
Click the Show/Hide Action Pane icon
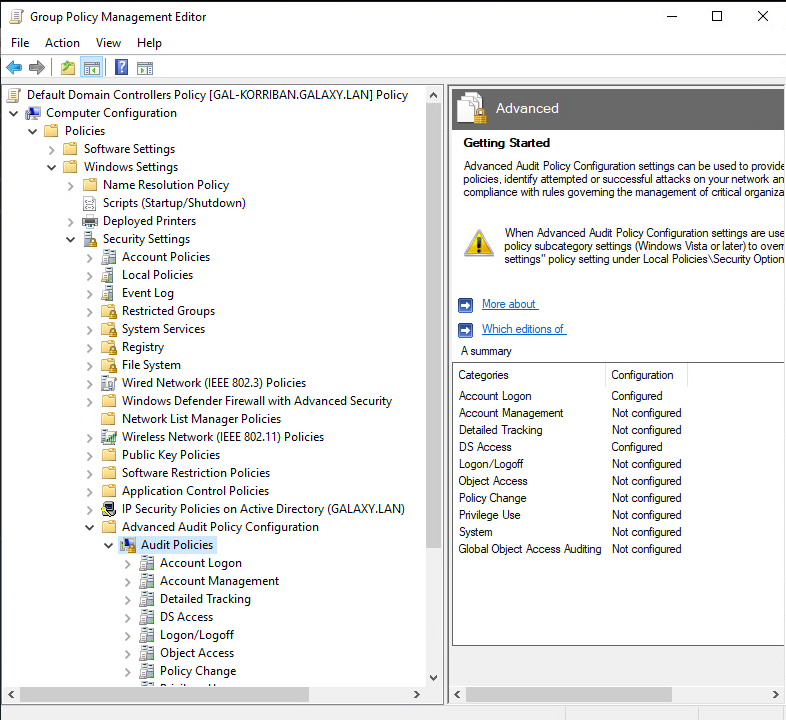[145, 68]
